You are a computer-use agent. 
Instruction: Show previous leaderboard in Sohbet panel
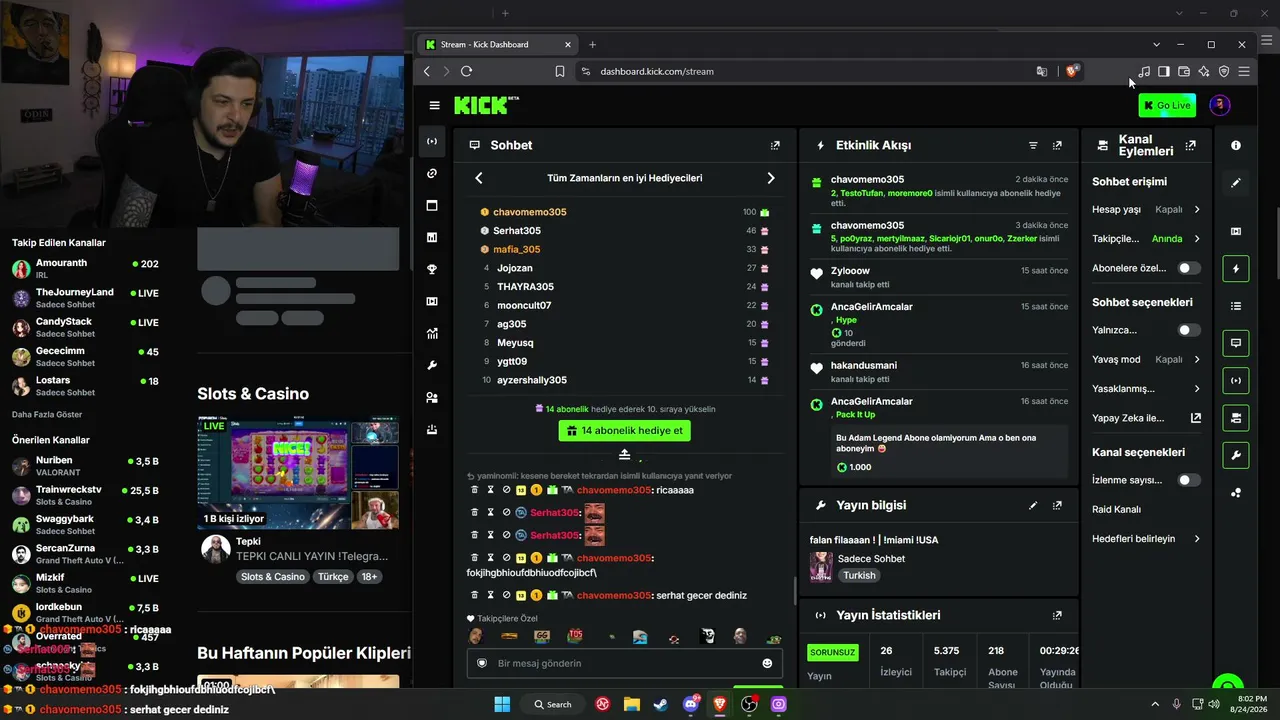tap(478, 178)
